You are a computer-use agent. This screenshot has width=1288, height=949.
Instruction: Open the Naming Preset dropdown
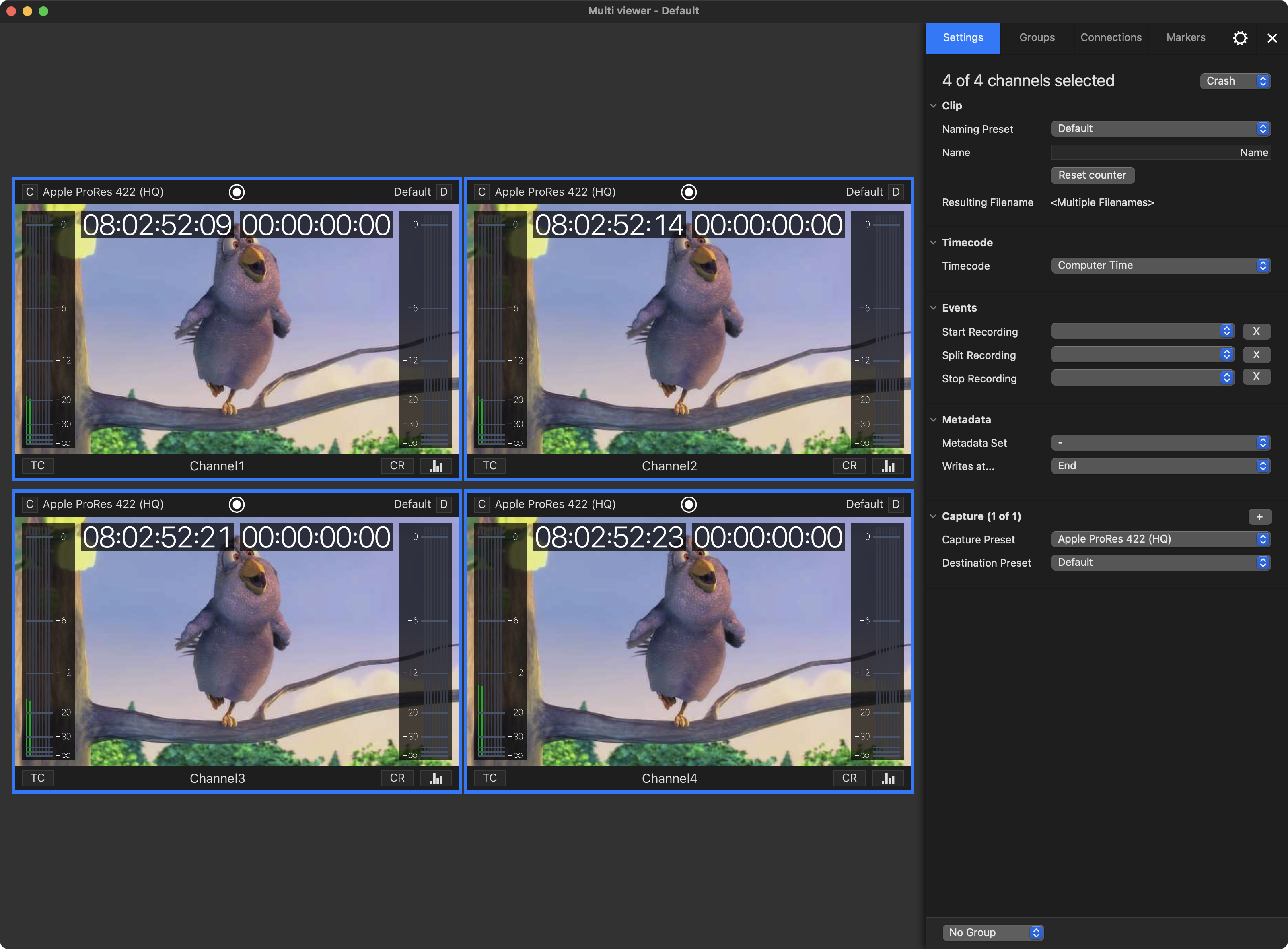1160,129
